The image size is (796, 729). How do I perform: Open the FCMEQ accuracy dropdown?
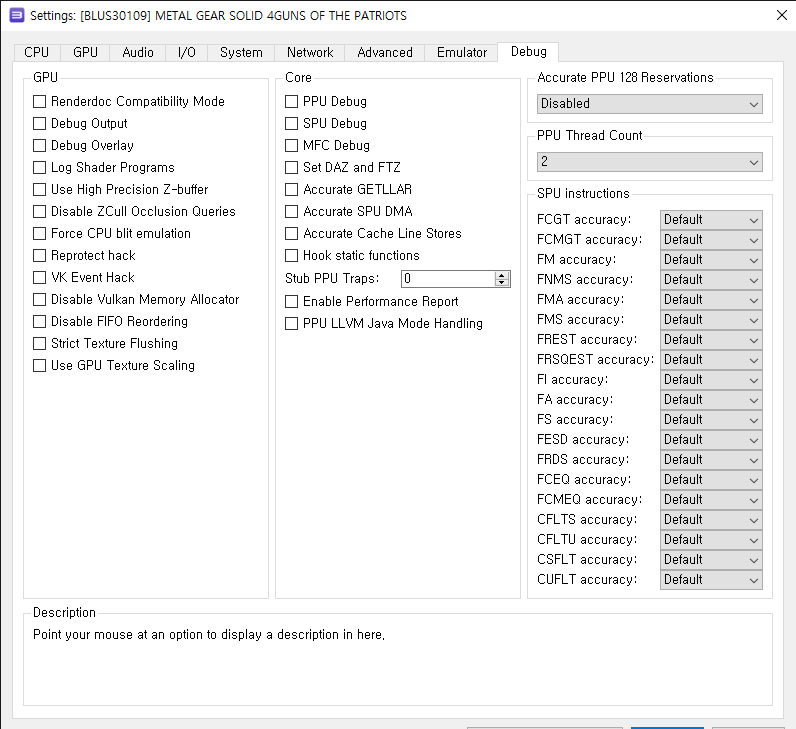point(711,500)
